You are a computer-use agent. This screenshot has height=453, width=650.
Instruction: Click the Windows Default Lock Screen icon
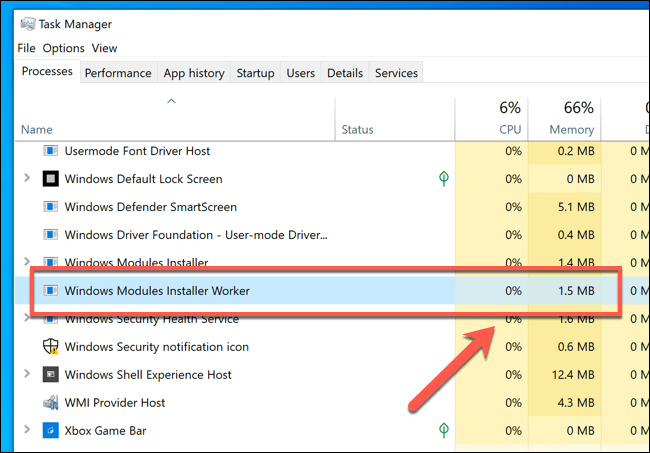click(51, 180)
